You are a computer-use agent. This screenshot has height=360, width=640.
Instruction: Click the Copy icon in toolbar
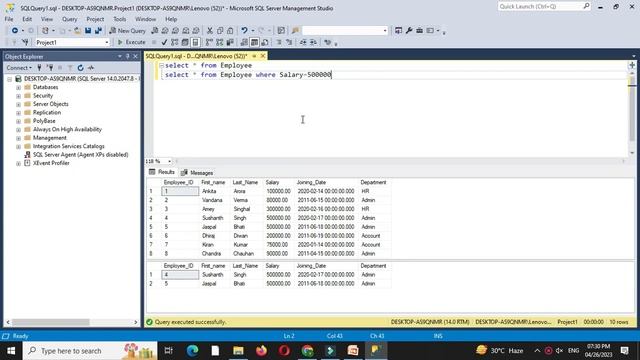pos(220,31)
